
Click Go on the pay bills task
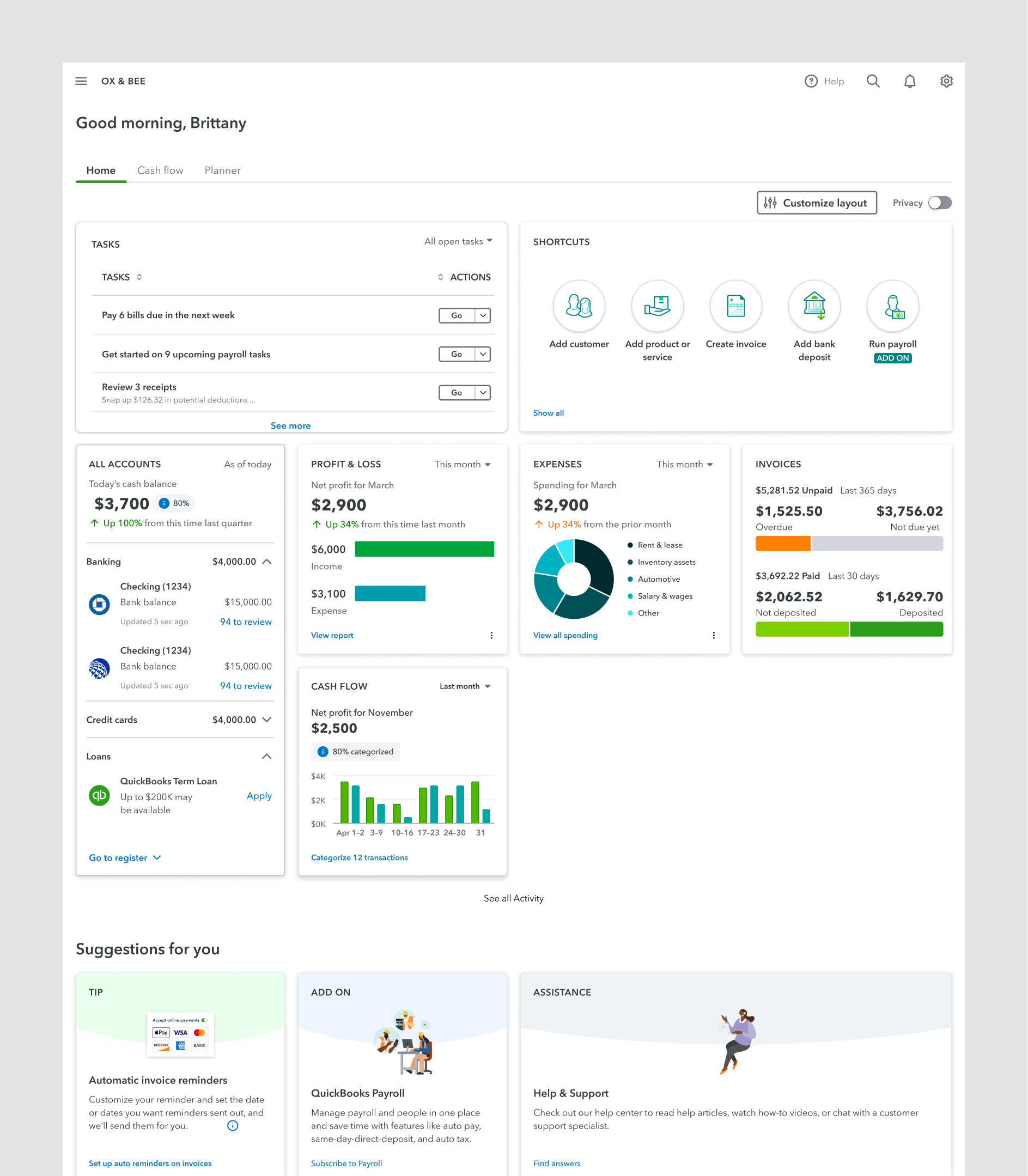tap(456, 315)
